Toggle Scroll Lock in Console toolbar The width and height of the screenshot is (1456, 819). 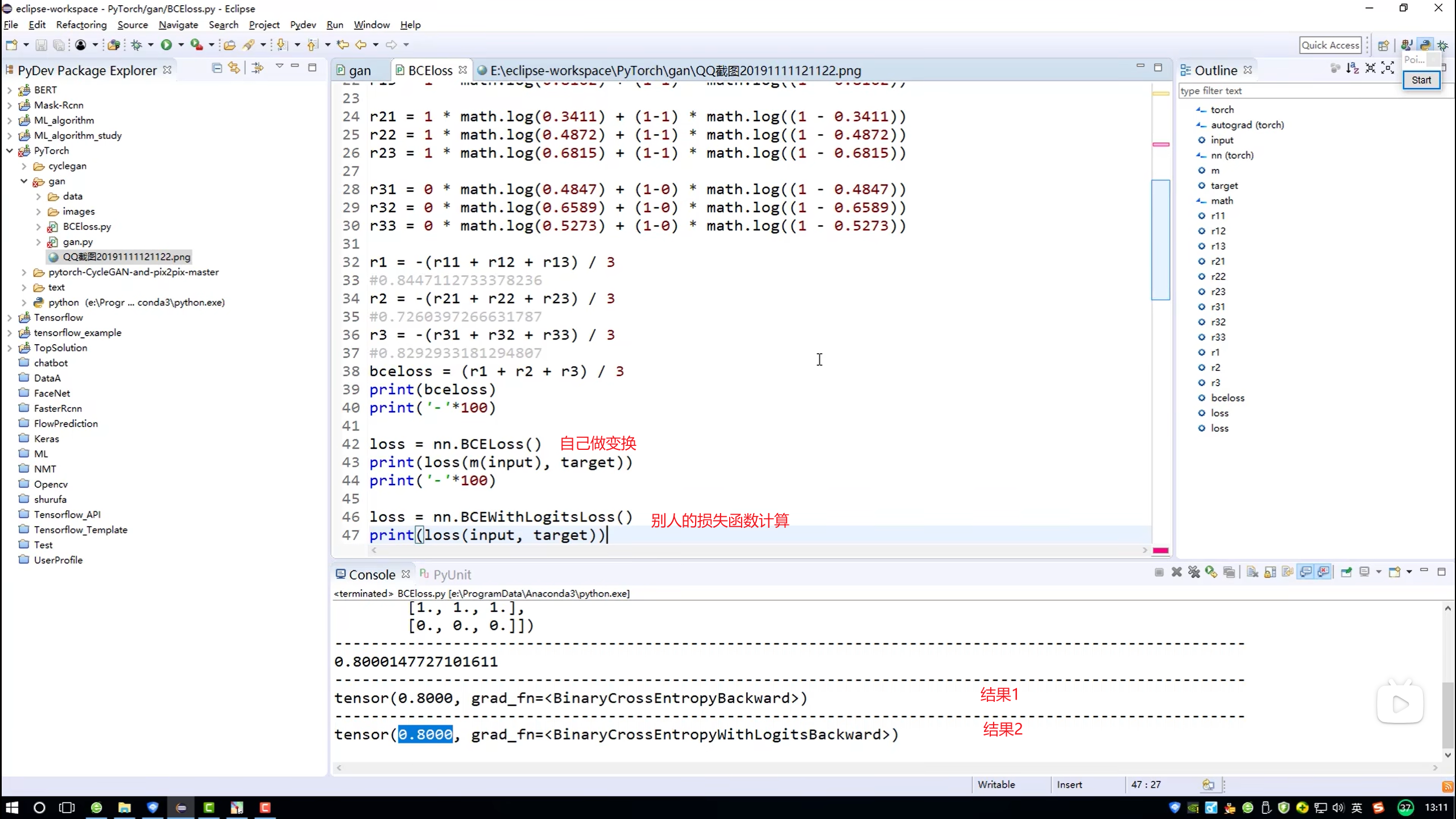(1270, 572)
